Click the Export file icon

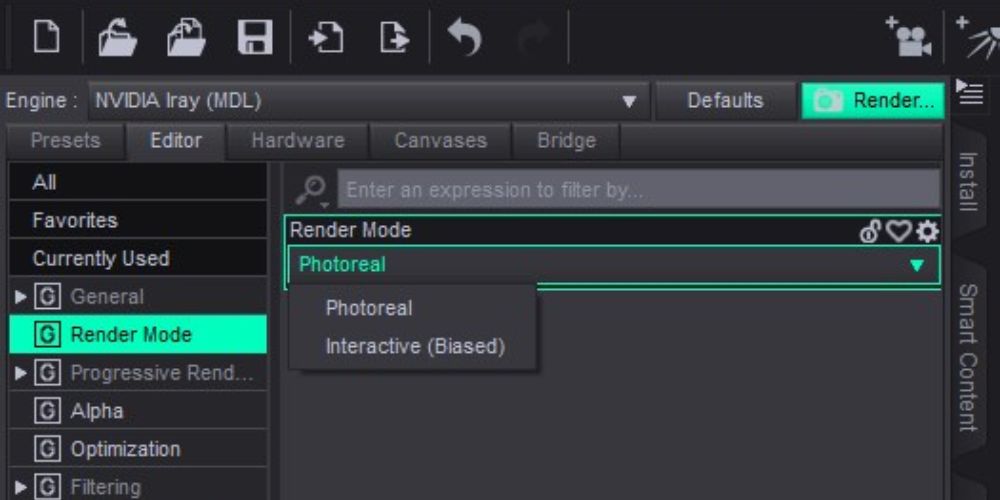click(395, 38)
